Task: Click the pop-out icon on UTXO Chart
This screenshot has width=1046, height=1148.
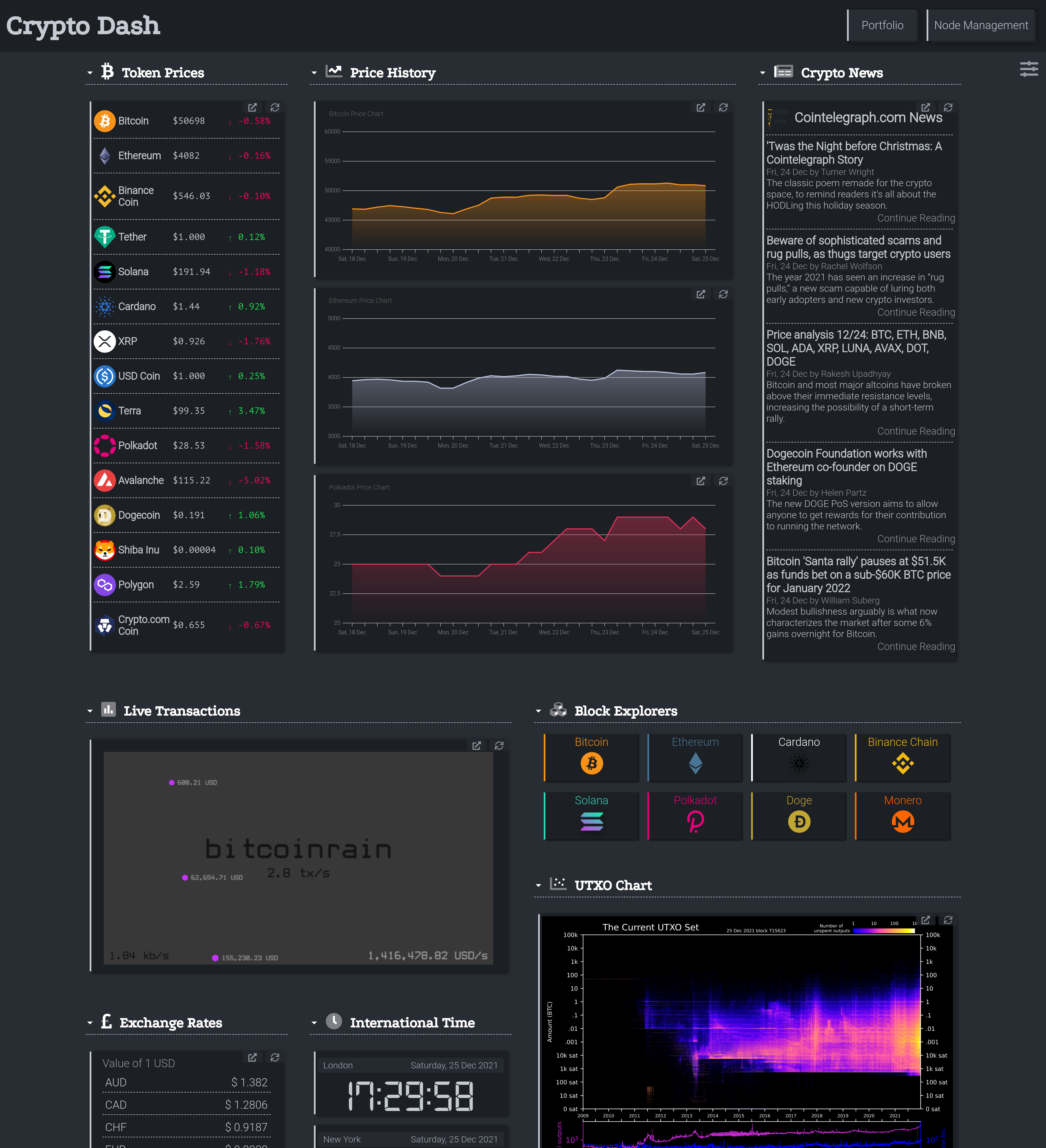Action: point(925,920)
